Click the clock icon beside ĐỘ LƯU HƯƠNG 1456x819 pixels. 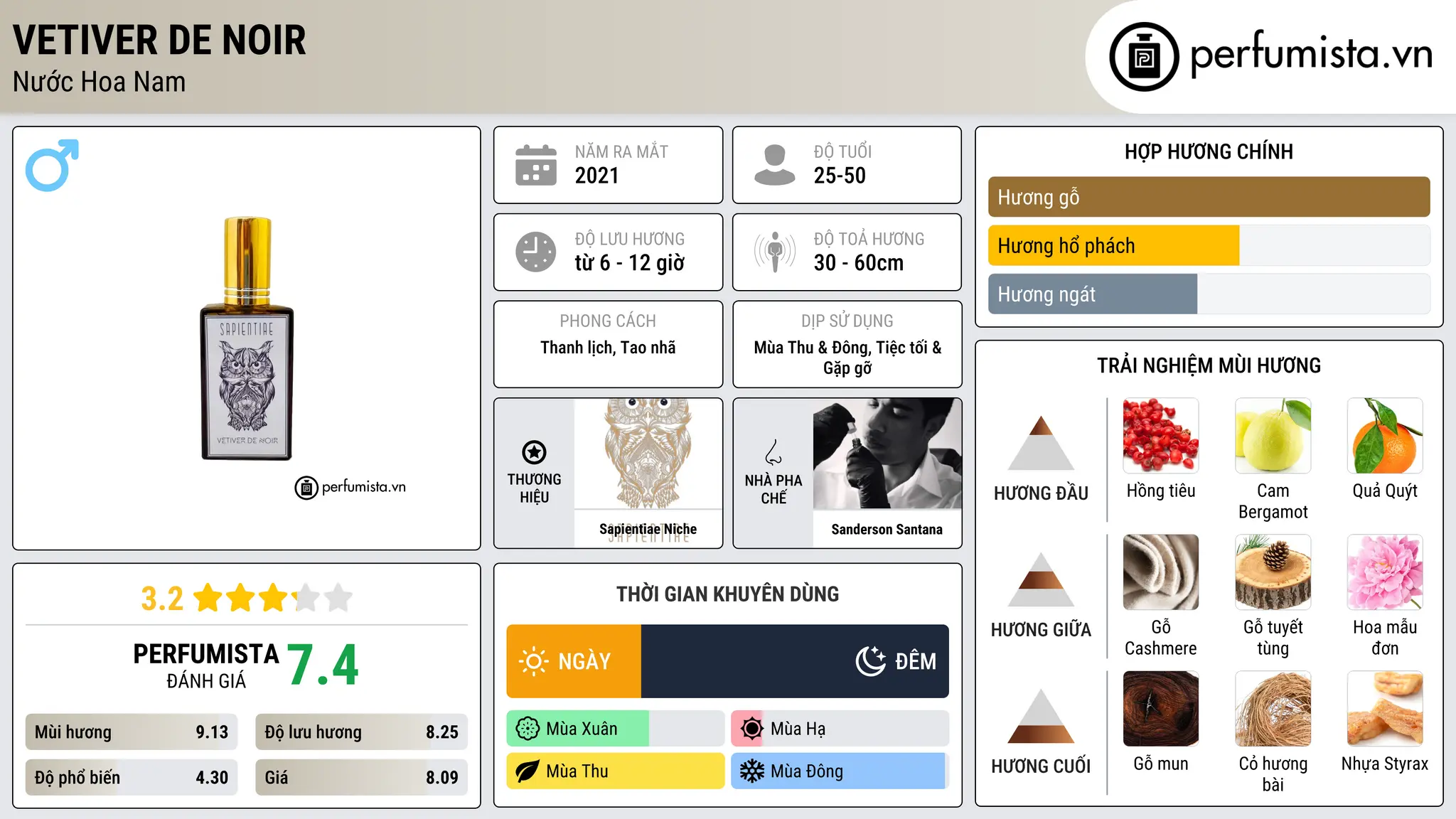point(536,252)
